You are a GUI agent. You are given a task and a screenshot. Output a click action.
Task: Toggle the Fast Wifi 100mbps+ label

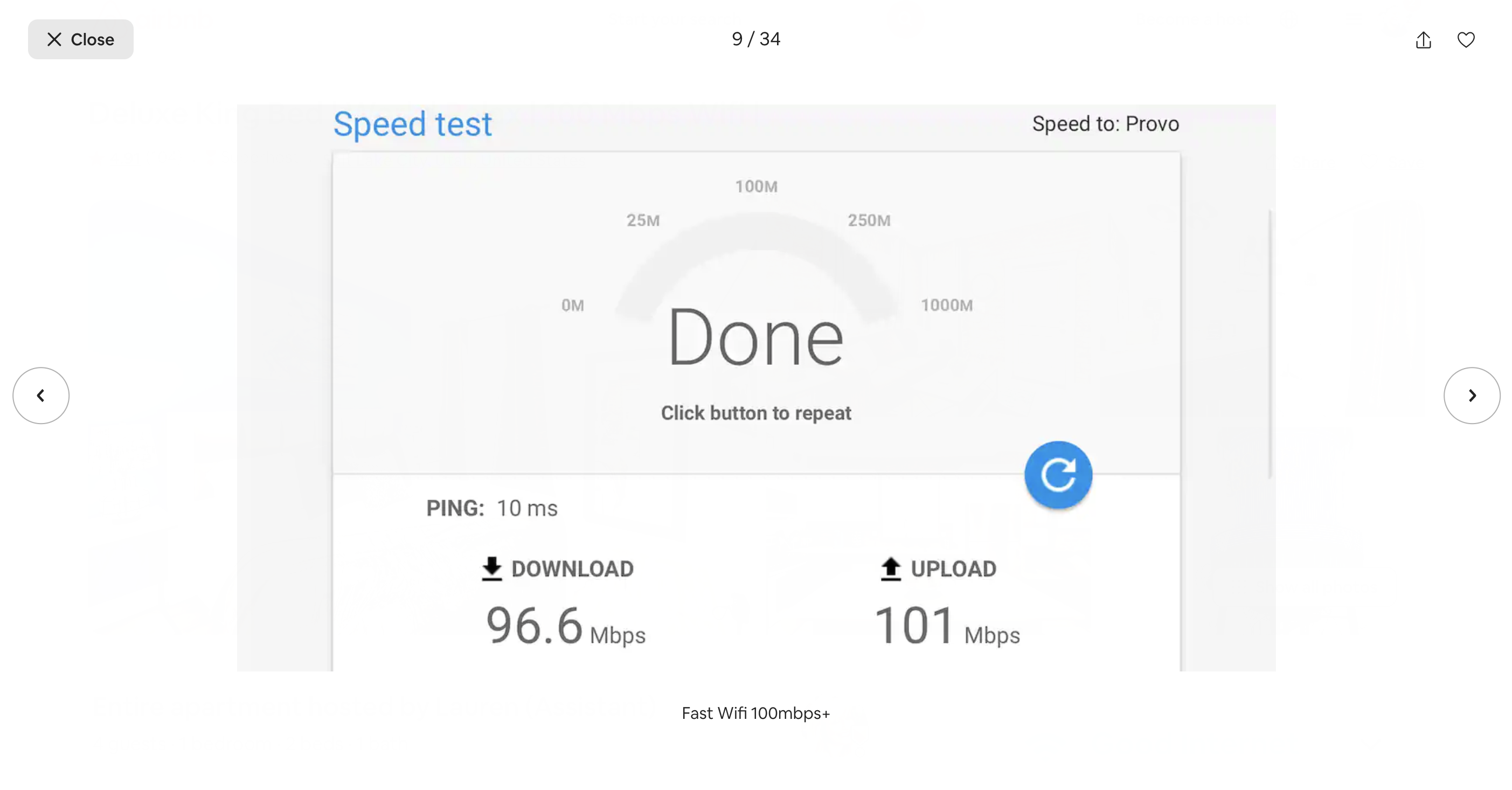point(756,713)
